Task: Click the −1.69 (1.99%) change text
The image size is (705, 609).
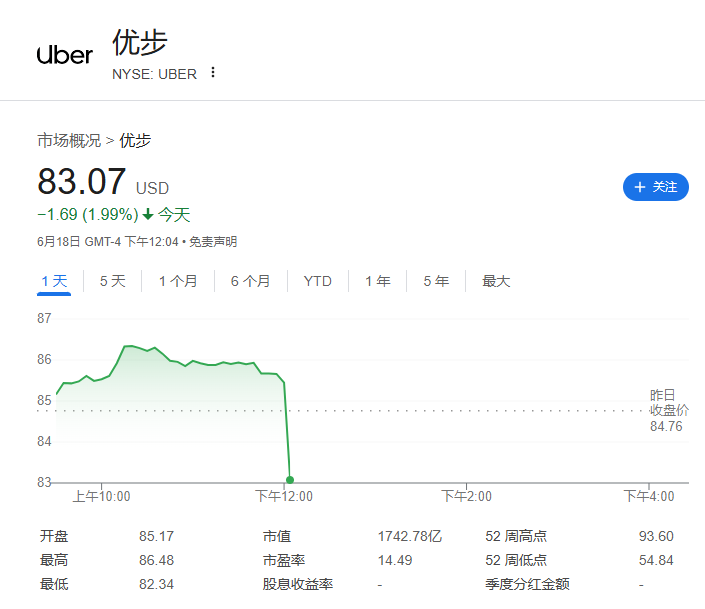Action: 88,215
